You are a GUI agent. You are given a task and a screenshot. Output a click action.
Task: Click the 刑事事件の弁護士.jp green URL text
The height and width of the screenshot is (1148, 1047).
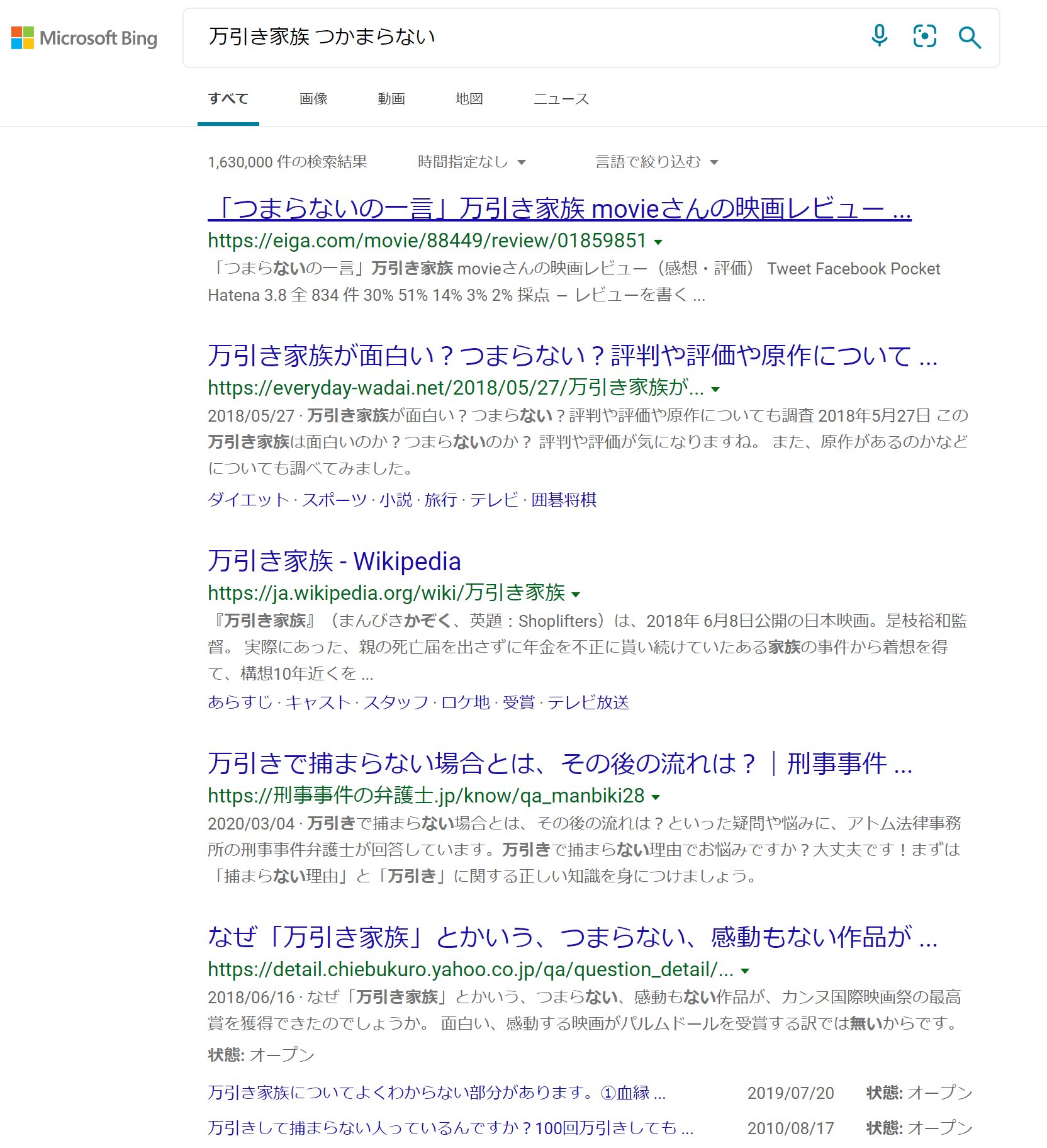[x=426, y=796]
